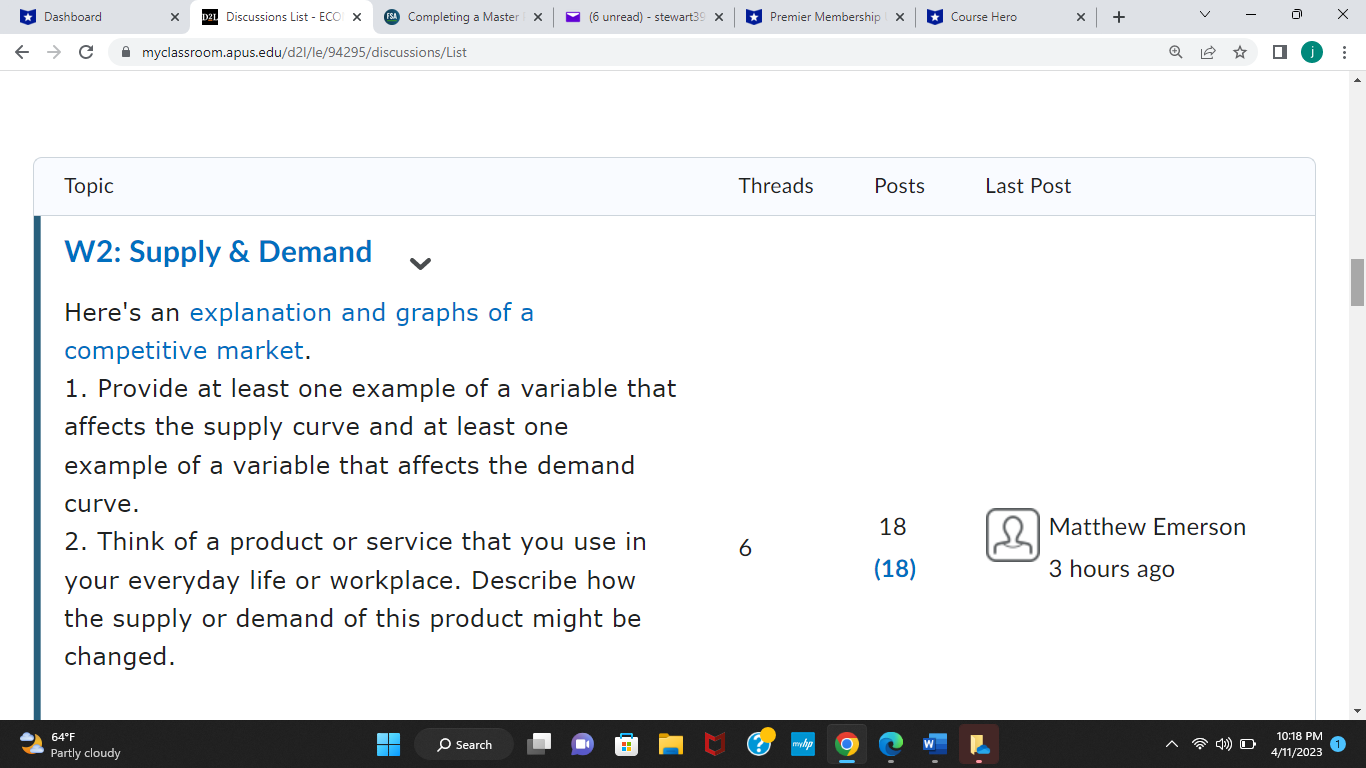This screenshot has height=768, width=1366.
Task: Click Matthew Emerson's profile picture
Action: pyautogui.click(x=1012, y=536)
